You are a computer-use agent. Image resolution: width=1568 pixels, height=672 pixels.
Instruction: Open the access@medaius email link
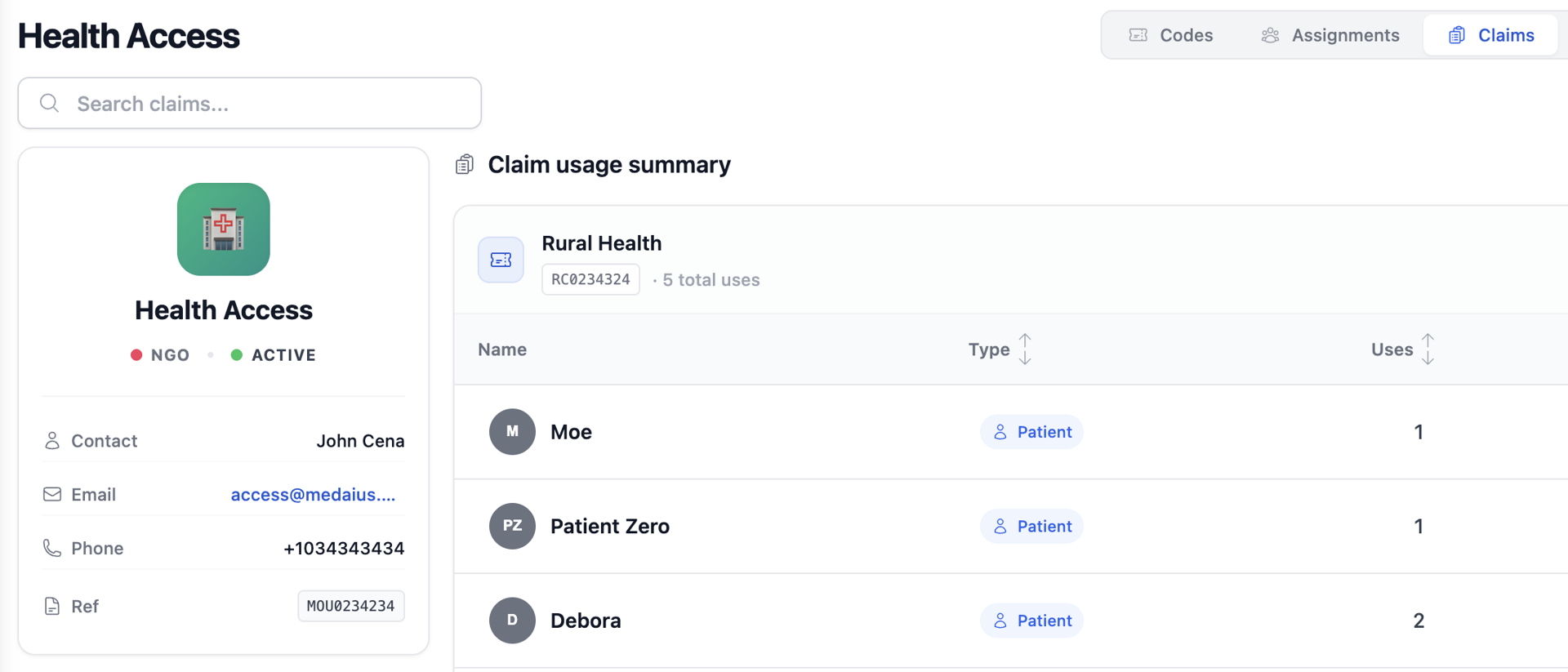[x=313, y=494]
